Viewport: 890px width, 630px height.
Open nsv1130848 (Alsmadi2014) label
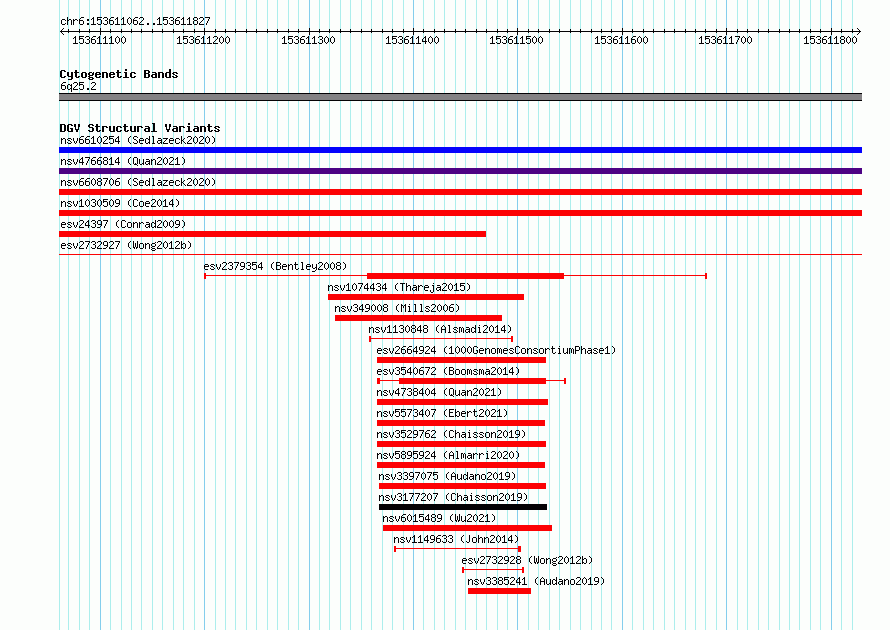440,329
